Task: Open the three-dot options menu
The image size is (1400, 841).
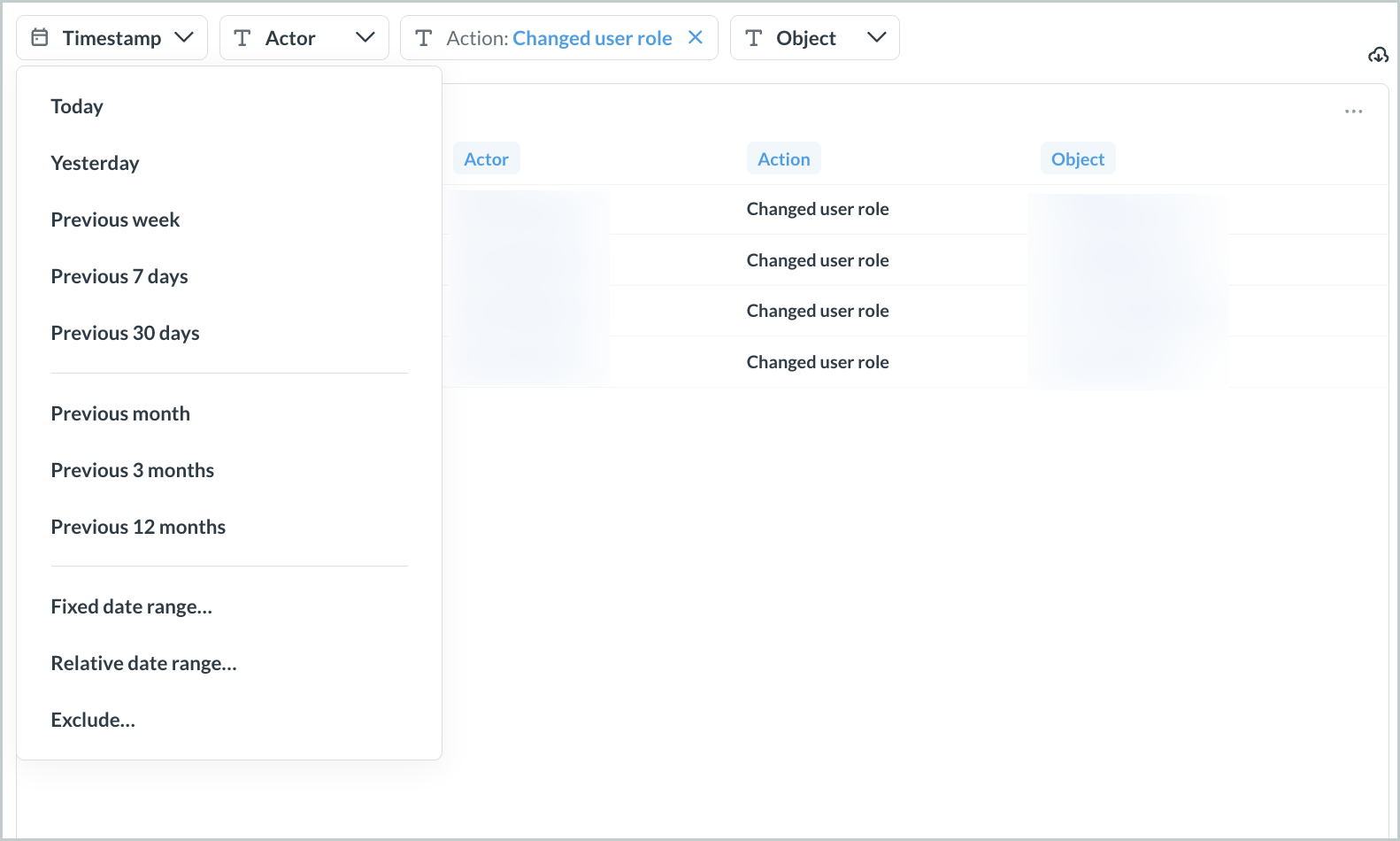Action: click(1353, 112)
